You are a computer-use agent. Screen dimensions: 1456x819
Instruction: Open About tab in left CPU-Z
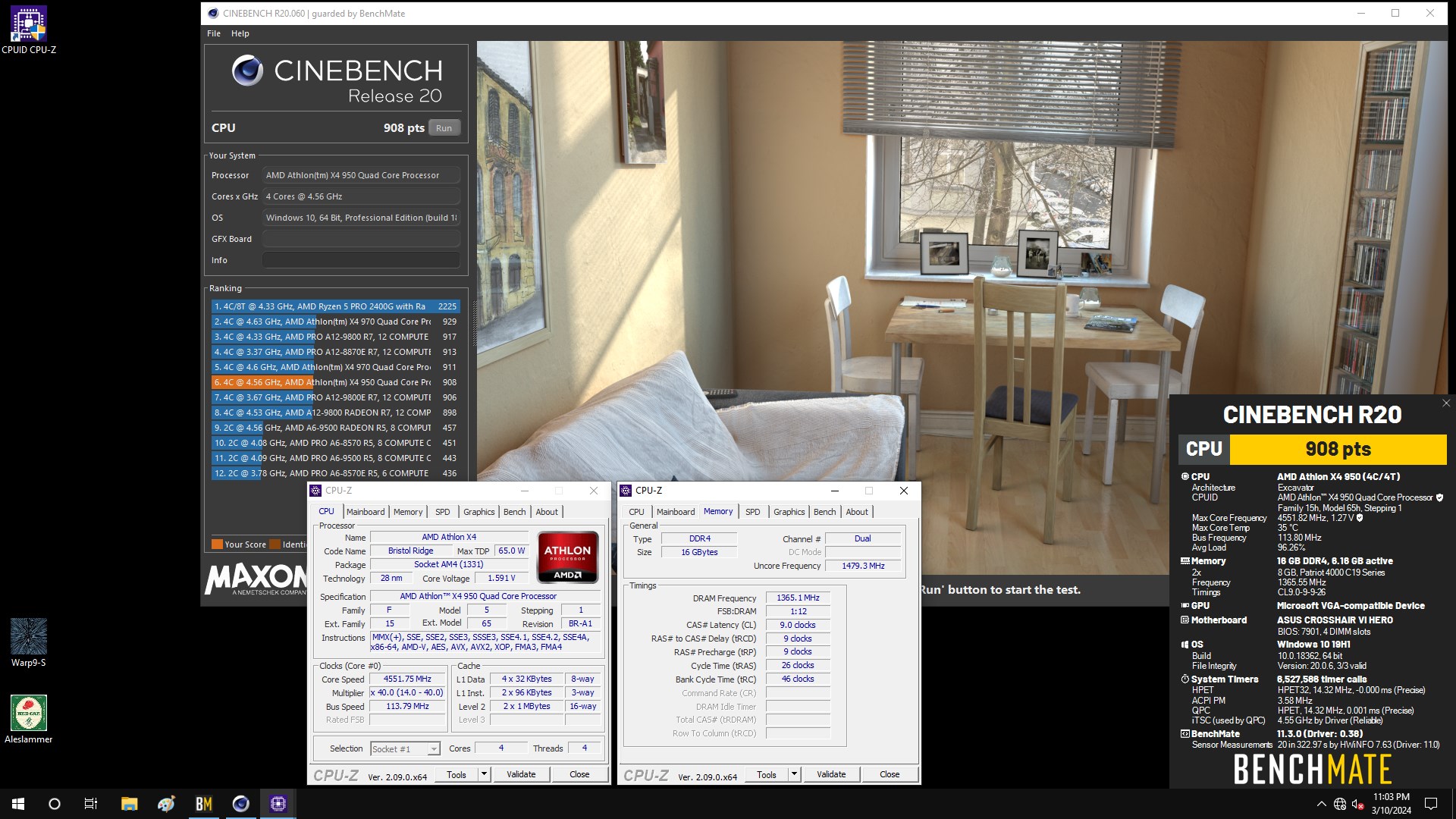(547, 512)
